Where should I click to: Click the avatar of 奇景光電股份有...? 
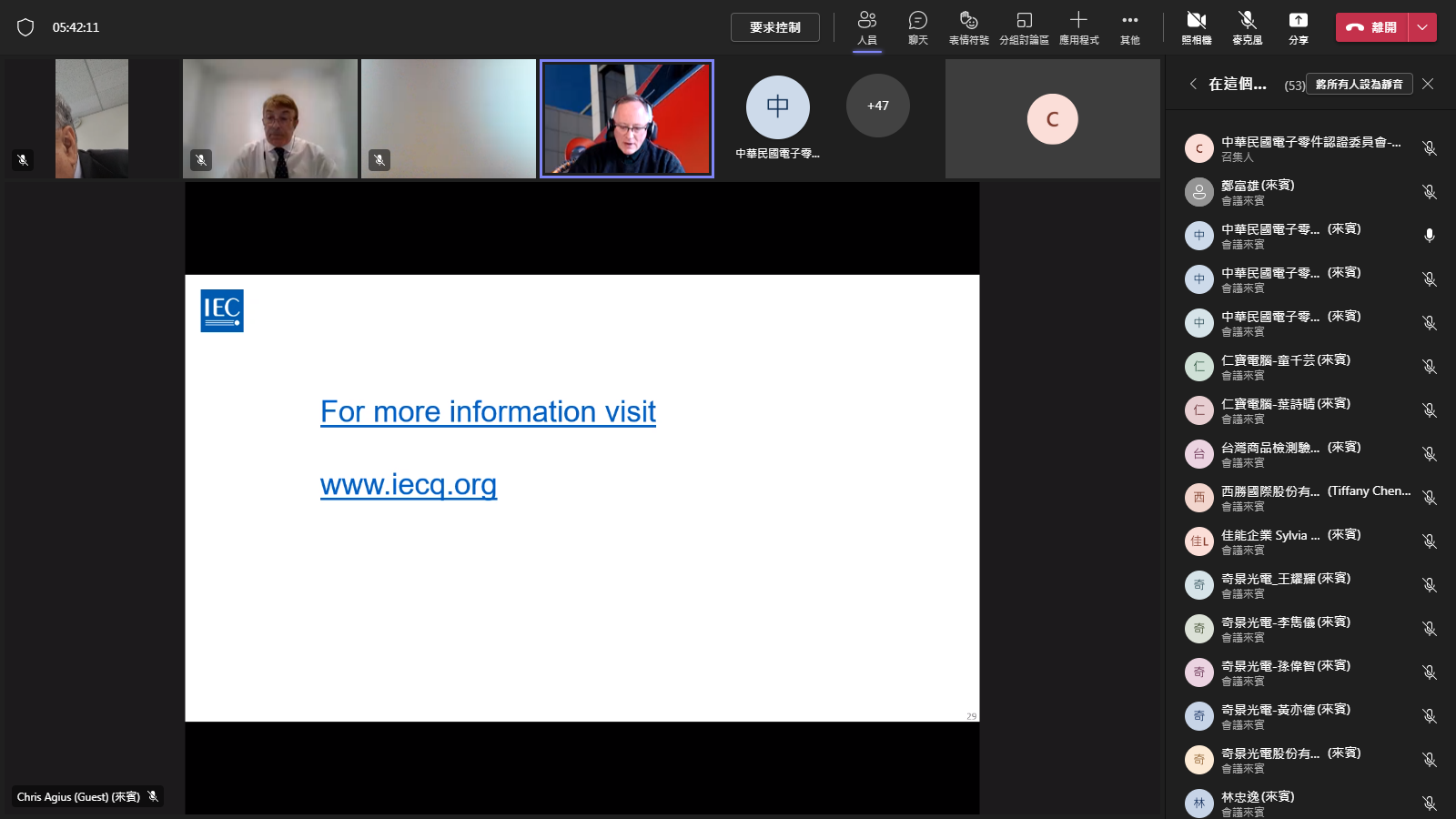[1199, 760]
